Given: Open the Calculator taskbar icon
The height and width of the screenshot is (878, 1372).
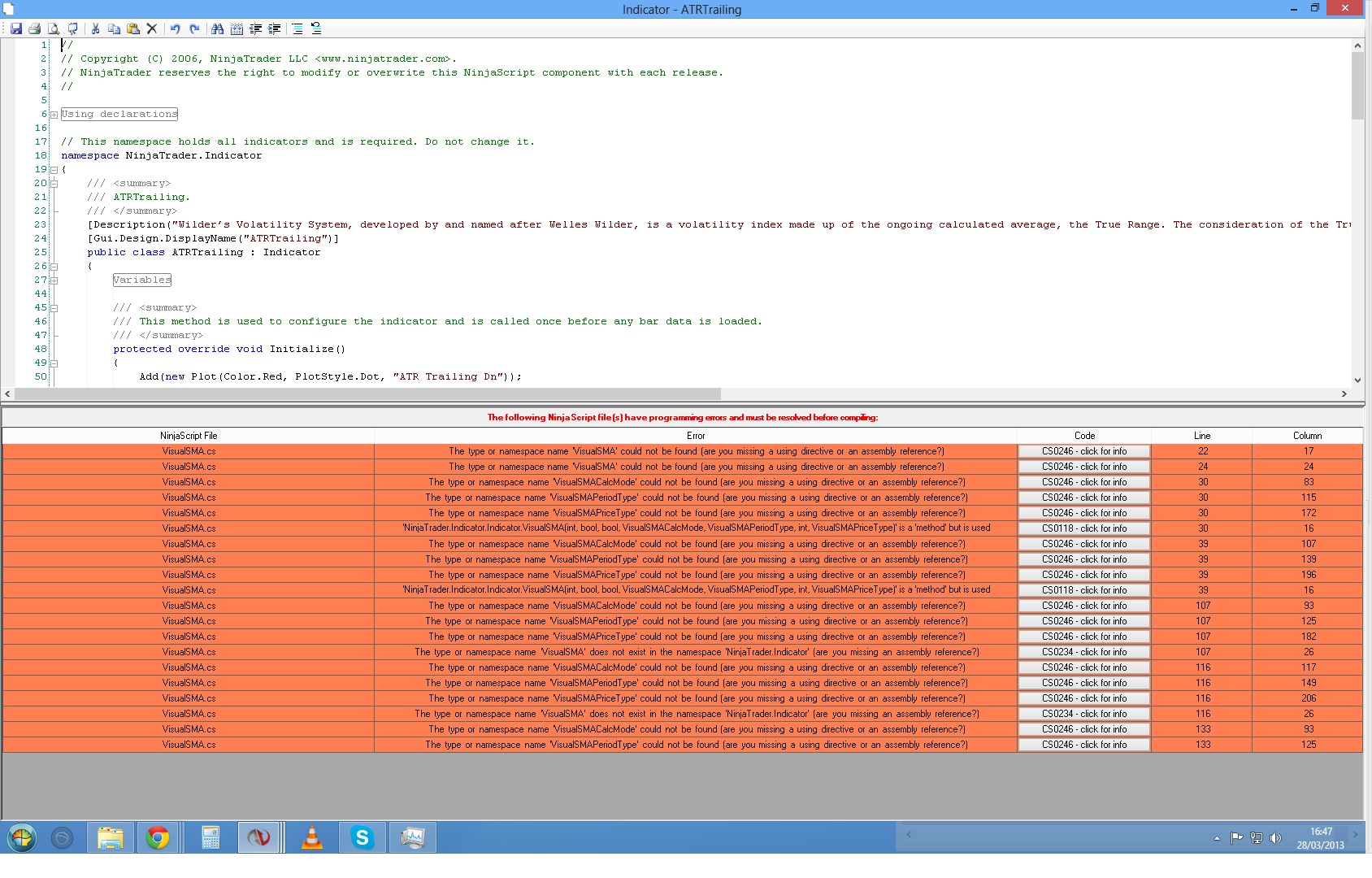Looking at the screenshot, I should click(x=211, y=837).
